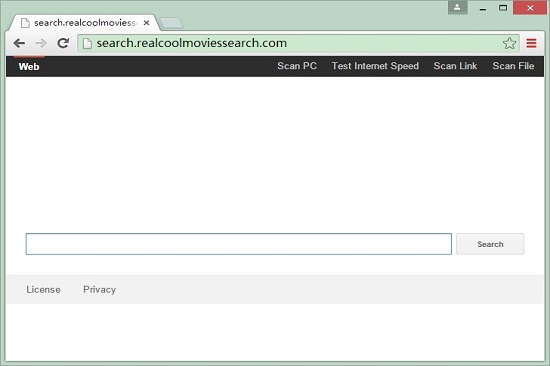Image resolution: width=550 pixels, height=366 pixels.
Task: Bookmark this page using the star icon
Action: pos(509,43)
